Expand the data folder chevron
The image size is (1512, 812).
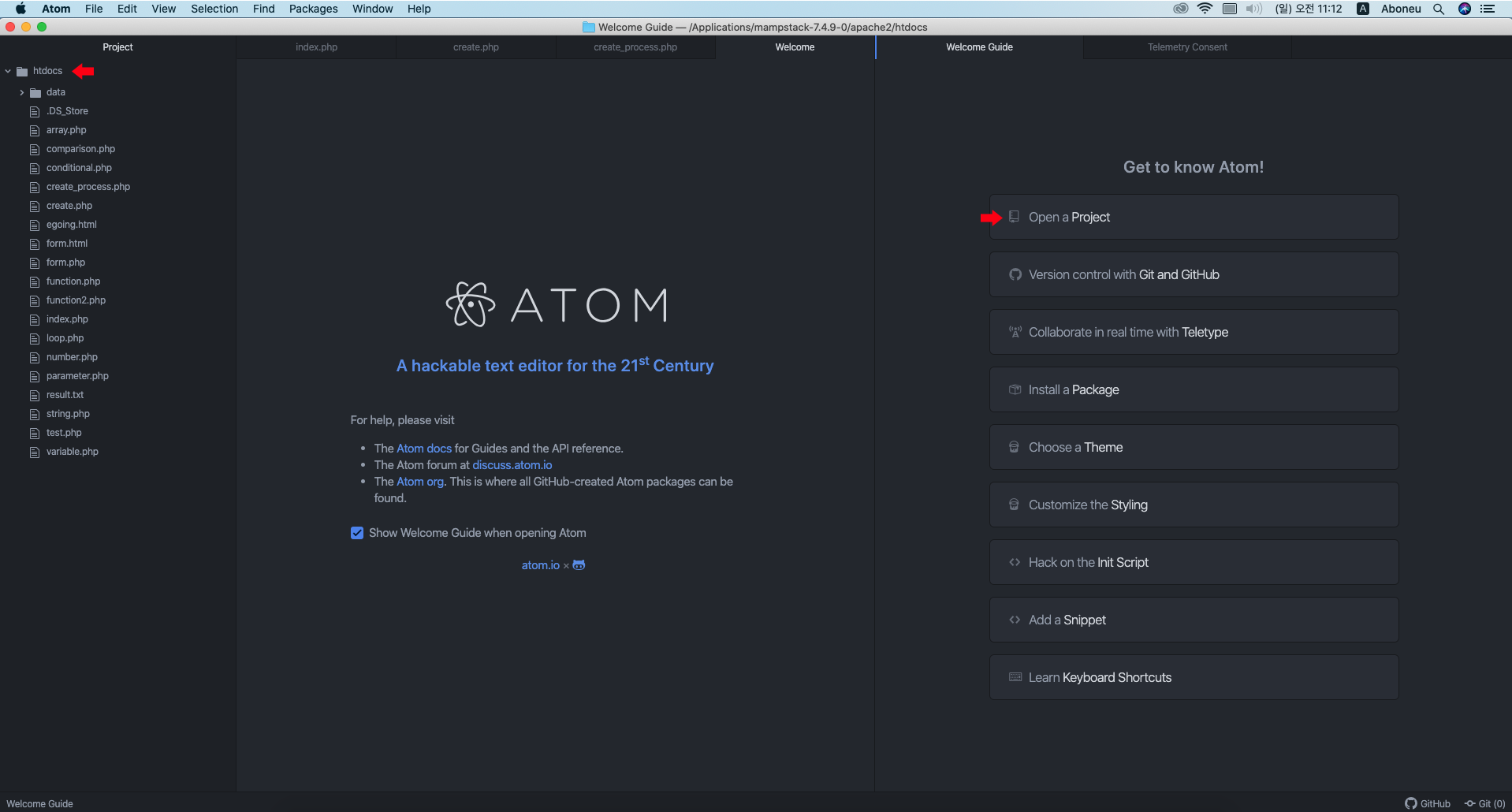pos(21,92)
